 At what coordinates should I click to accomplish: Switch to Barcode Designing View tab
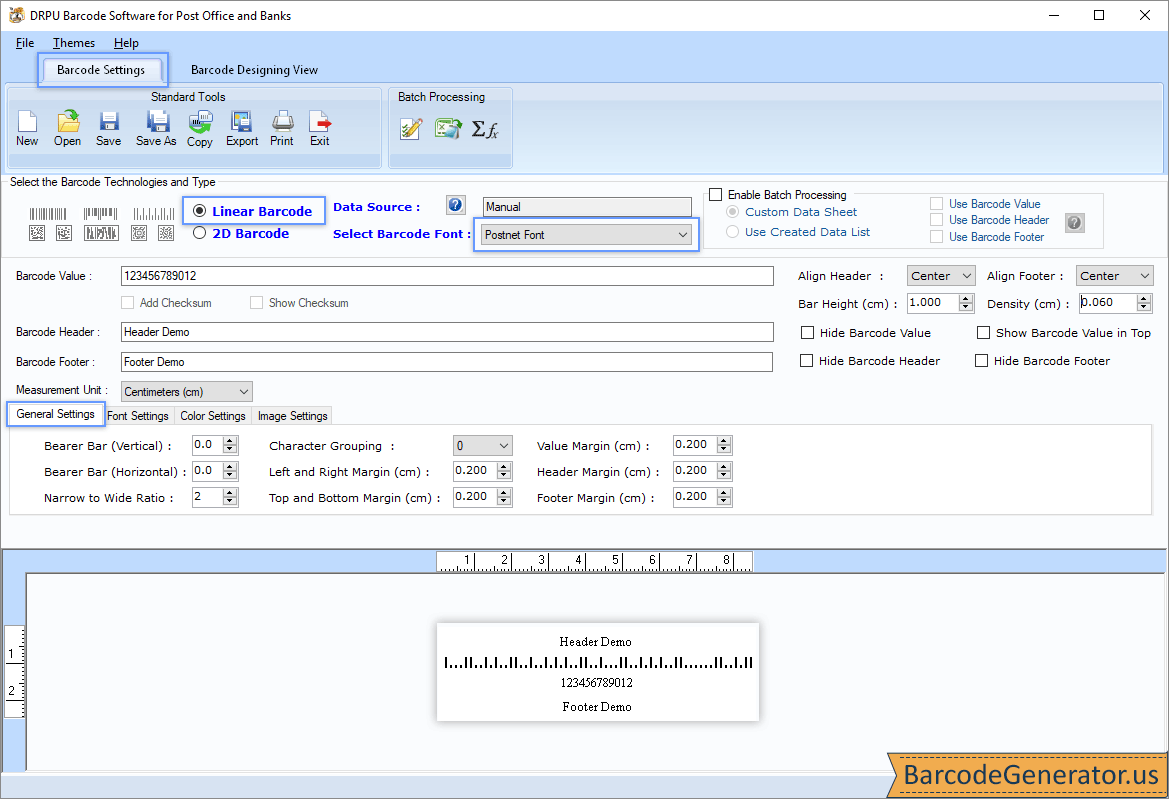254,69
